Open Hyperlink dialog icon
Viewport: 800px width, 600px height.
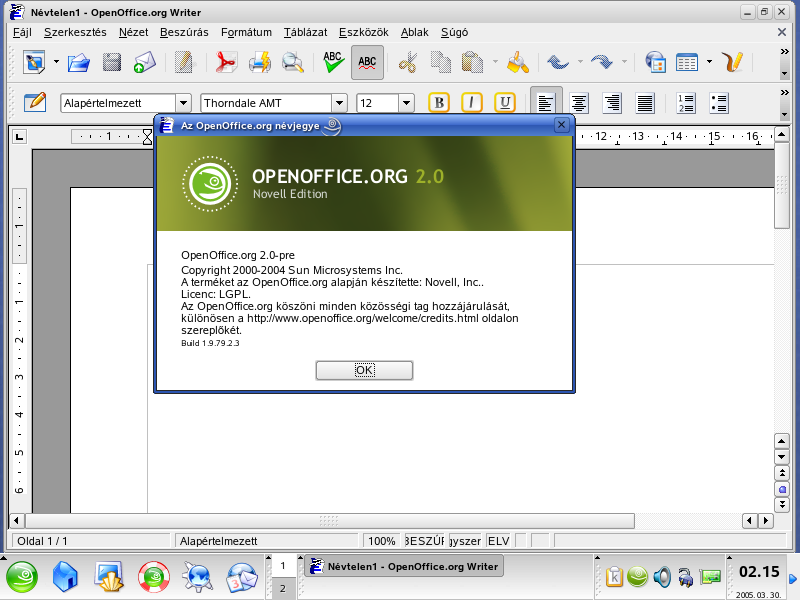[x=655, y=62]
